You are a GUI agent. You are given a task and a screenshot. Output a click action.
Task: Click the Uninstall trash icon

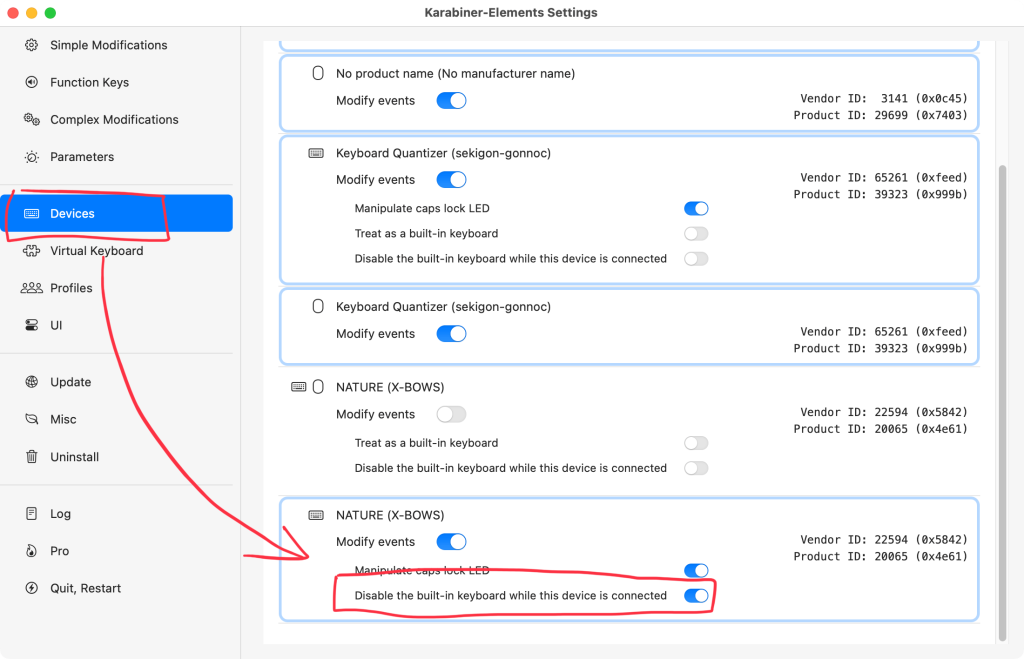click(31, 457)
